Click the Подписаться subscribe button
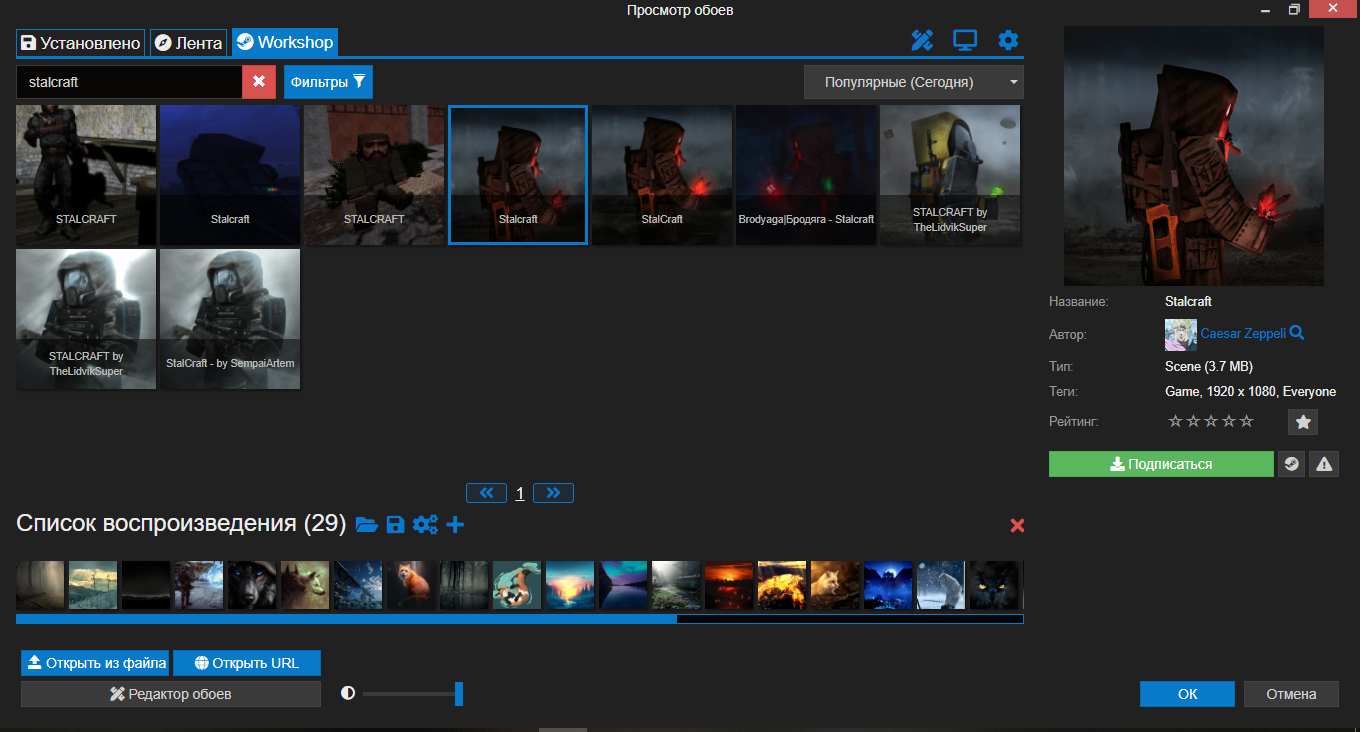 [1161, 464]
